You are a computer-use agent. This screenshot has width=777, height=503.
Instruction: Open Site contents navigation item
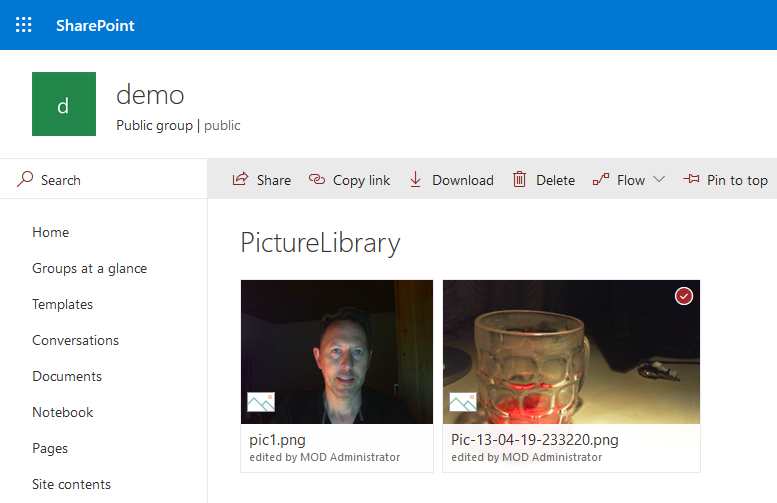point(71,484)
